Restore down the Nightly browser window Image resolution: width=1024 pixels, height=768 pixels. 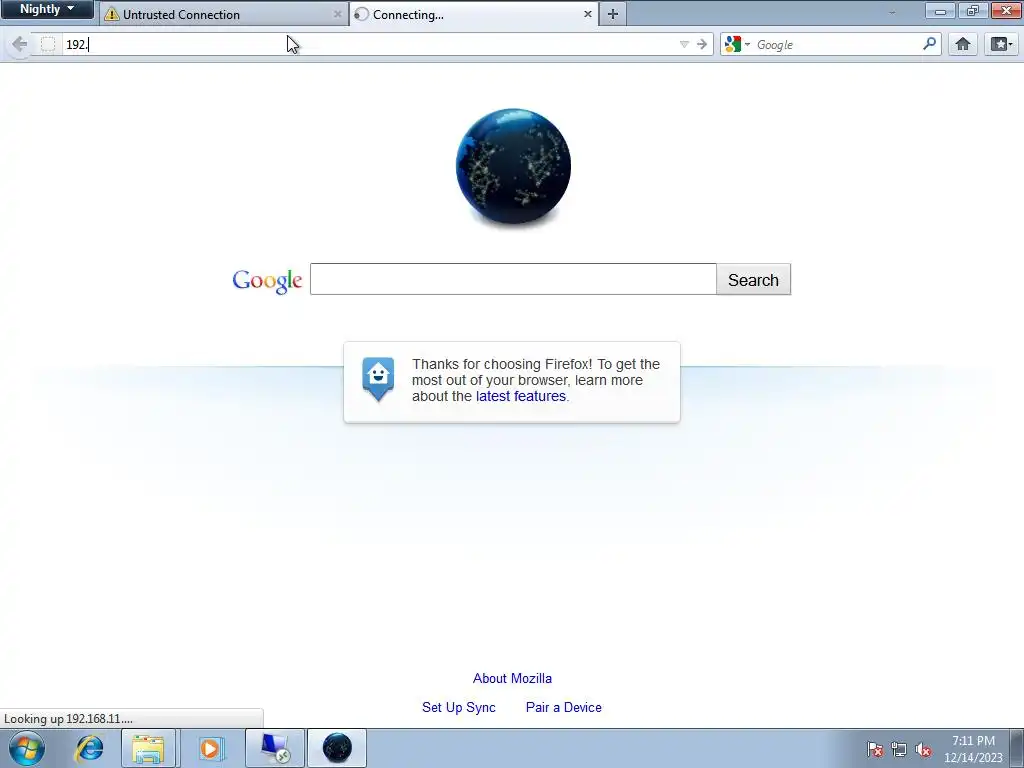point(972,10)
